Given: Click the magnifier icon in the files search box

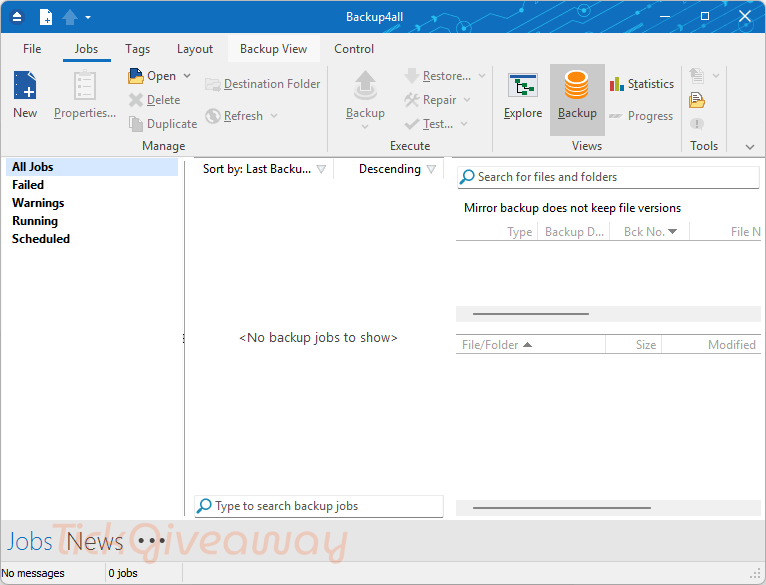Looking at the screenshot, I should tap(467, 176).
